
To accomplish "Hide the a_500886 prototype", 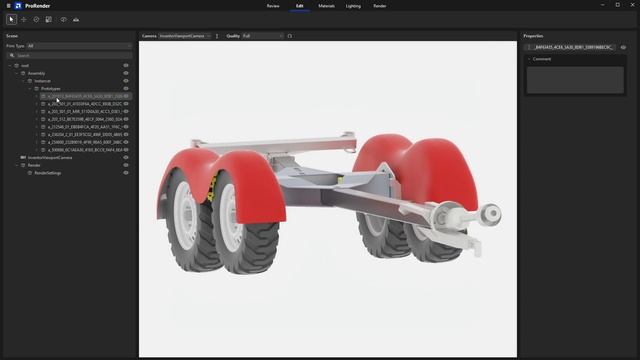I will pos(126,150).
